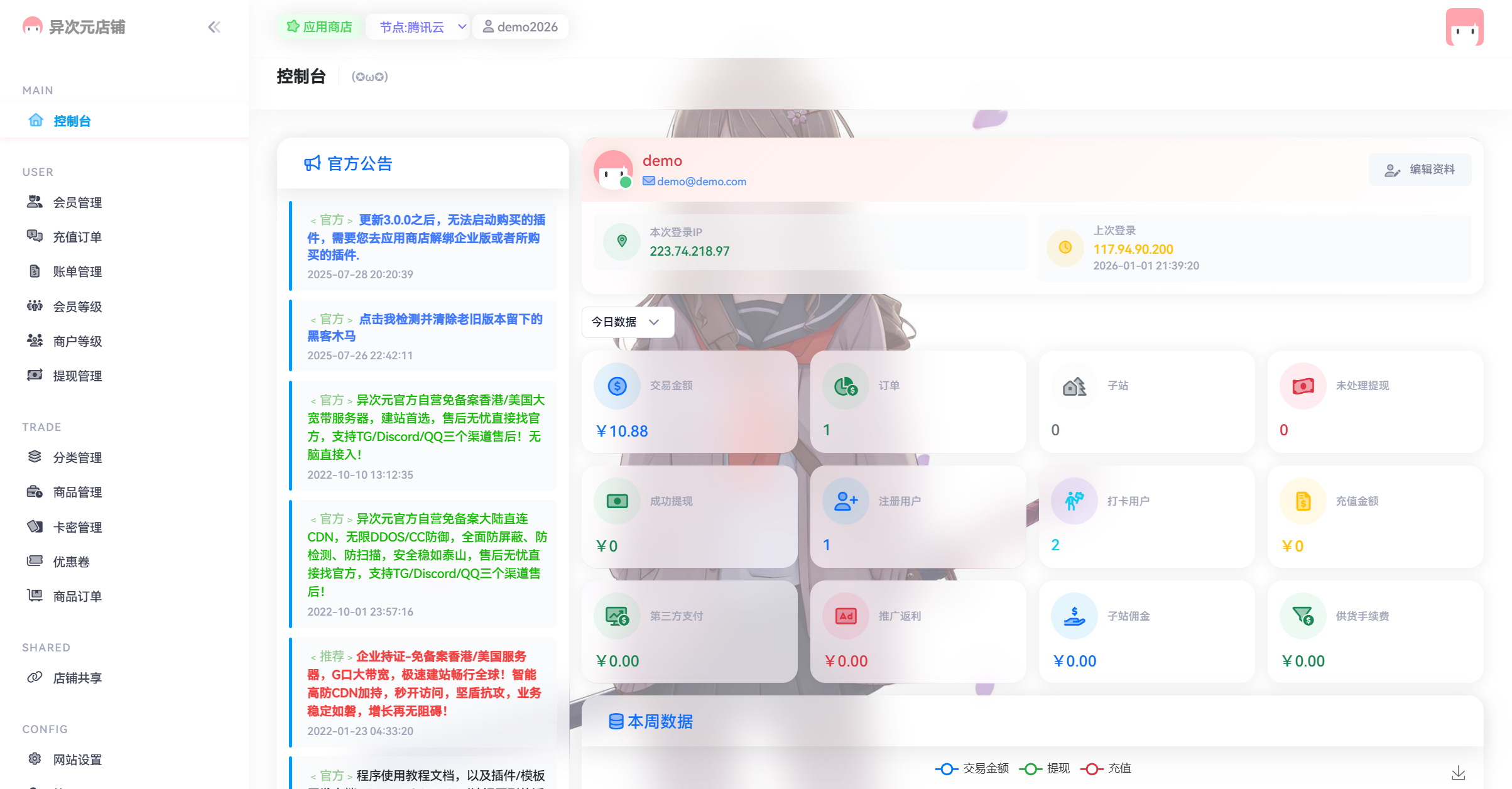This screenshot has height=789, width=1512.
Task: Click the chart download icon
Action: pos(1458,773)
